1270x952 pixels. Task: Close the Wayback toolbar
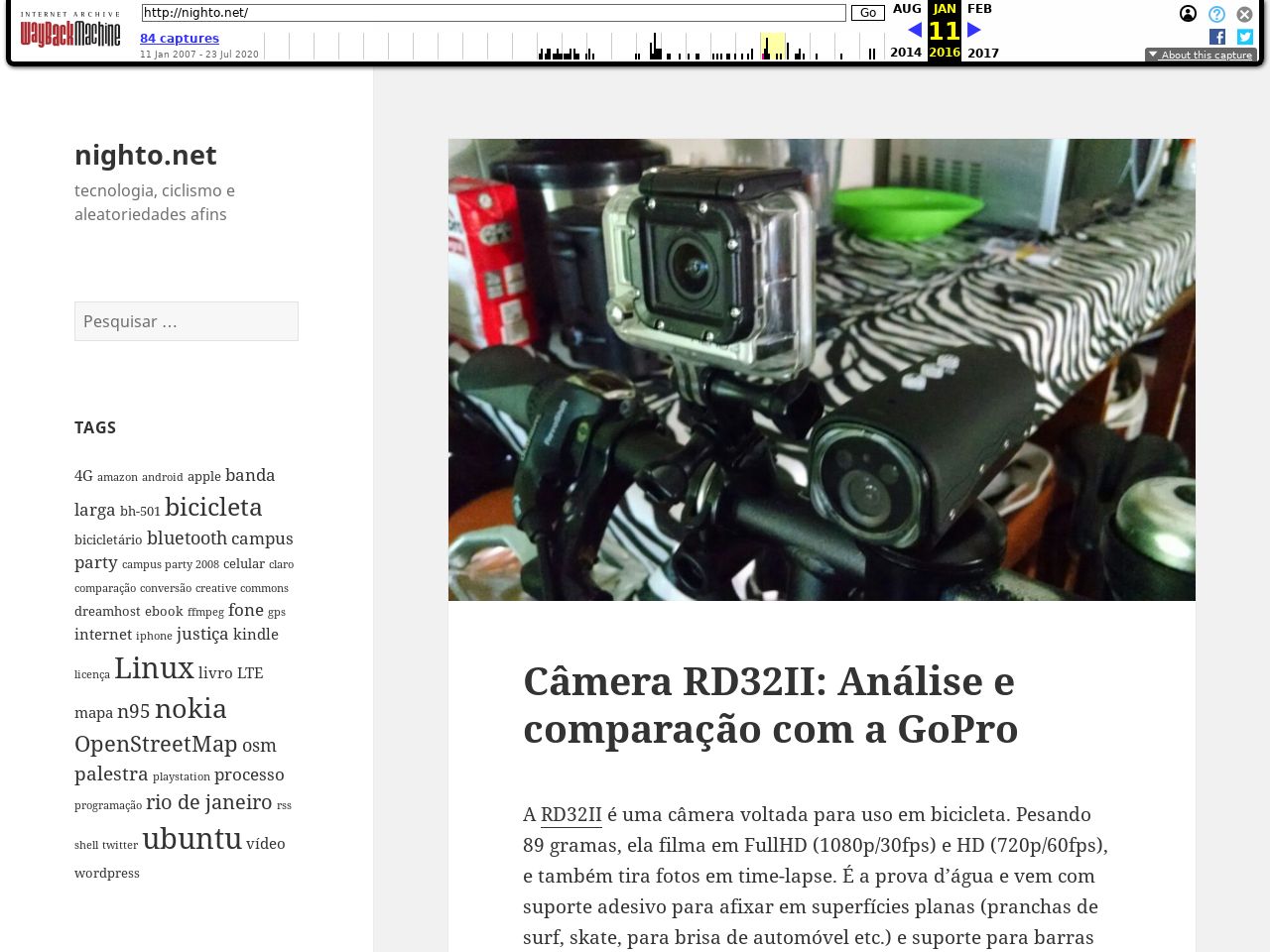(1244, 14)
